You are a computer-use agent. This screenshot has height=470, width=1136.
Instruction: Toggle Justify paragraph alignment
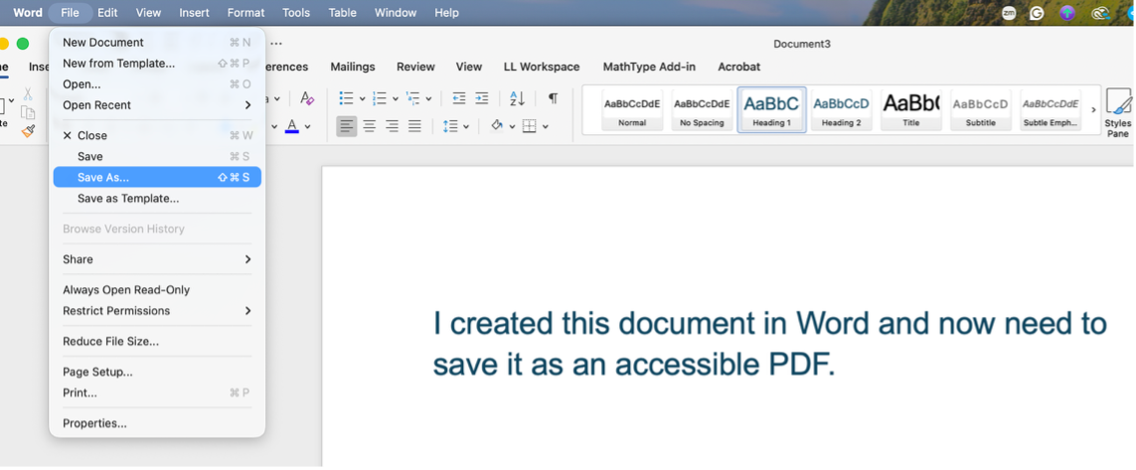[414, 126]
